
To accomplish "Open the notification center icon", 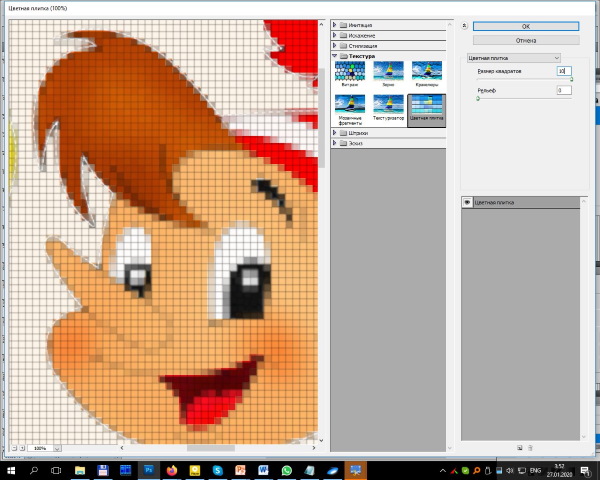I will point(585,471).
